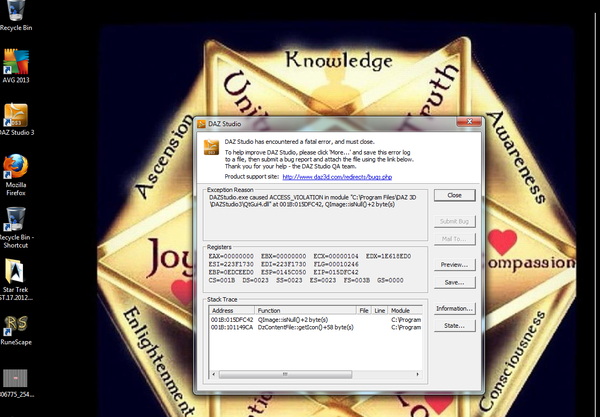Click the disabled Submit Bug button
The image size is (600, 417).
tap(455, 221)
